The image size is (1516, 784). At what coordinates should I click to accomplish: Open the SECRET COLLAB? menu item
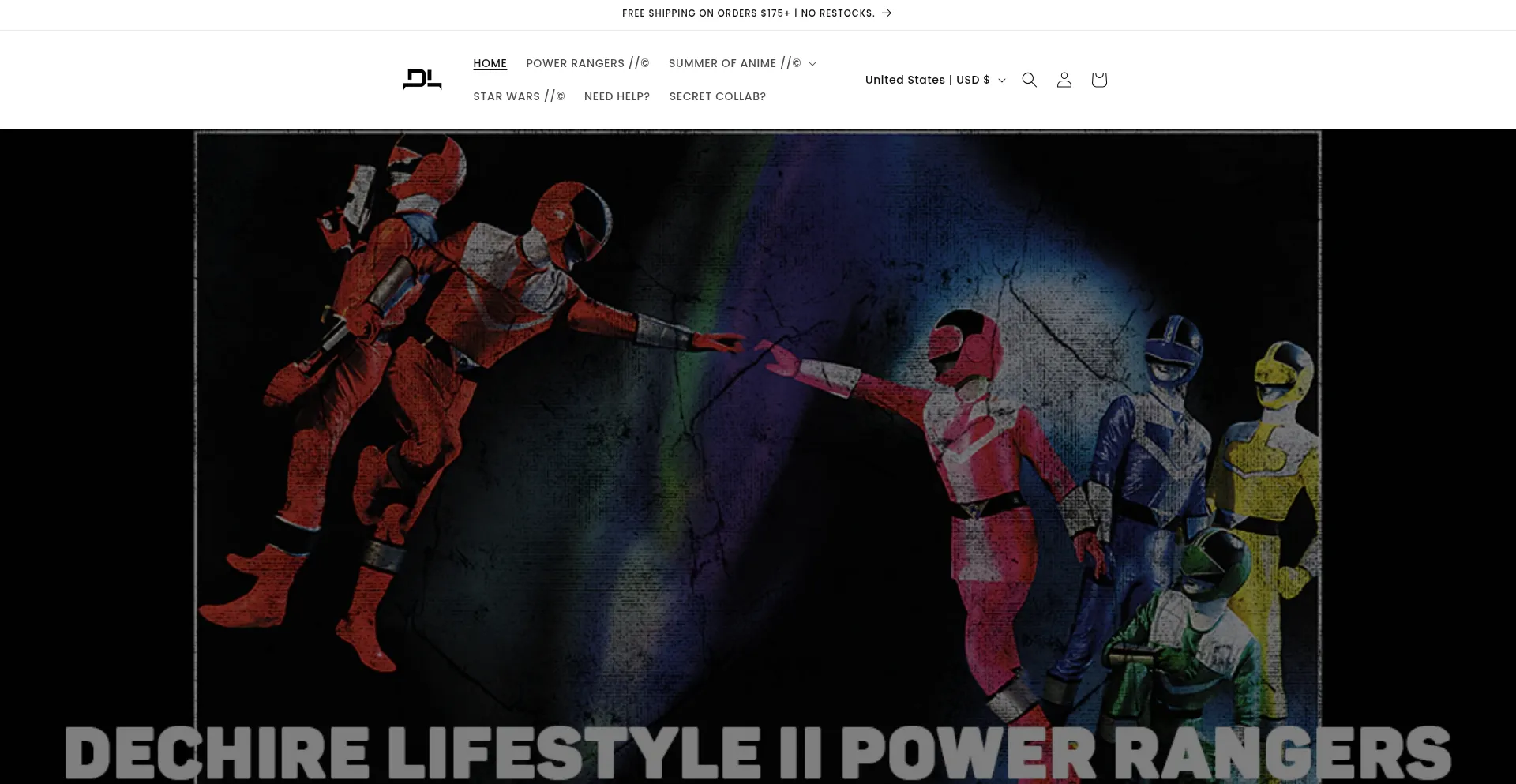pos(717,96)
